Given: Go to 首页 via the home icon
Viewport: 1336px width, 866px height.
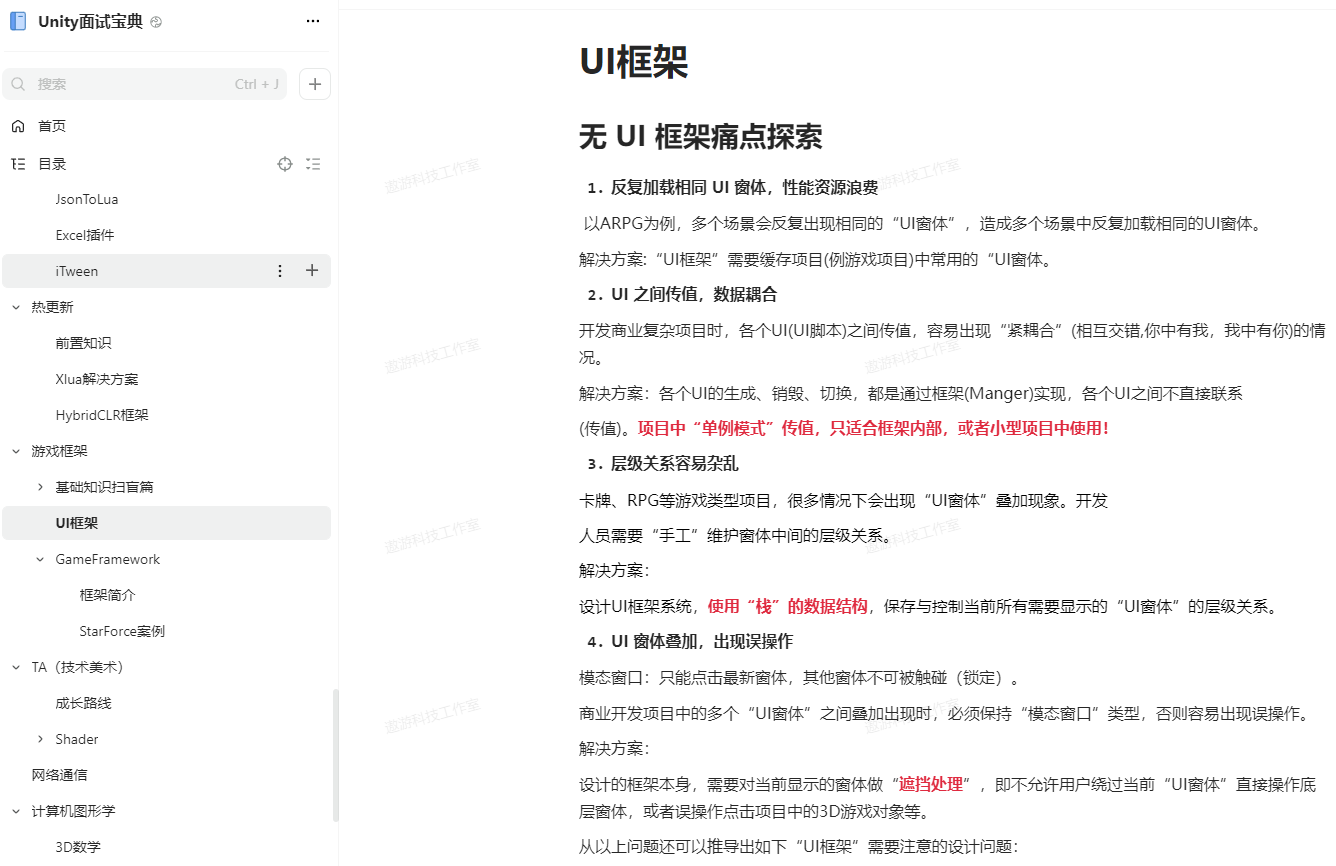Looking at the screenshot, I should [x=18, y=126].
